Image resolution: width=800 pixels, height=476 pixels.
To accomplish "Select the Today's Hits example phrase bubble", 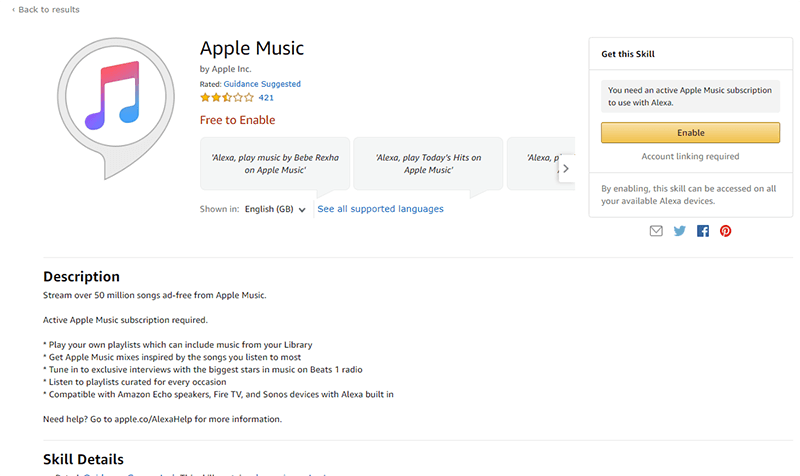I will click(x=428, y=164).
